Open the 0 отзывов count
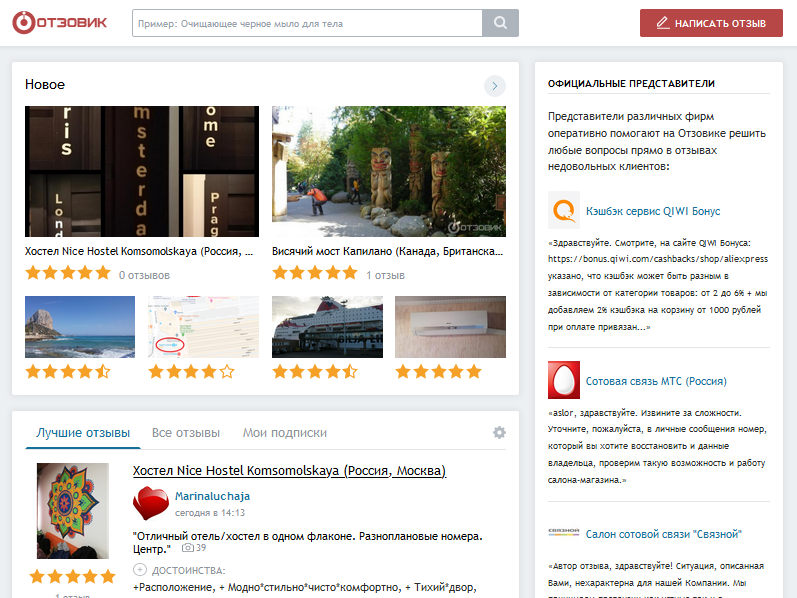This screenshot has width=797, height=598. click(144, 275)
